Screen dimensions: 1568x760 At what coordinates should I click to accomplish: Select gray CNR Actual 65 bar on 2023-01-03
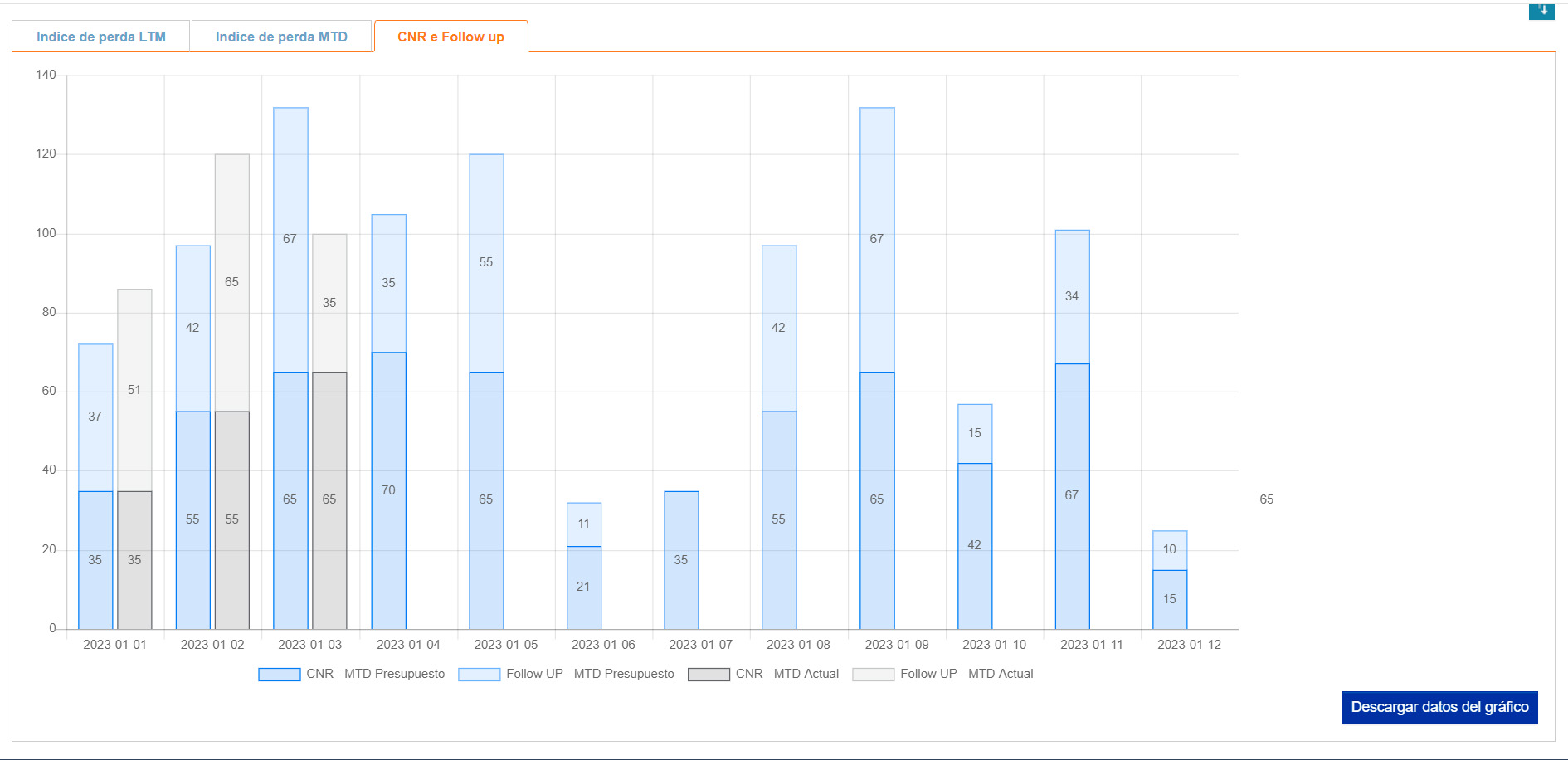pos(329,499)
